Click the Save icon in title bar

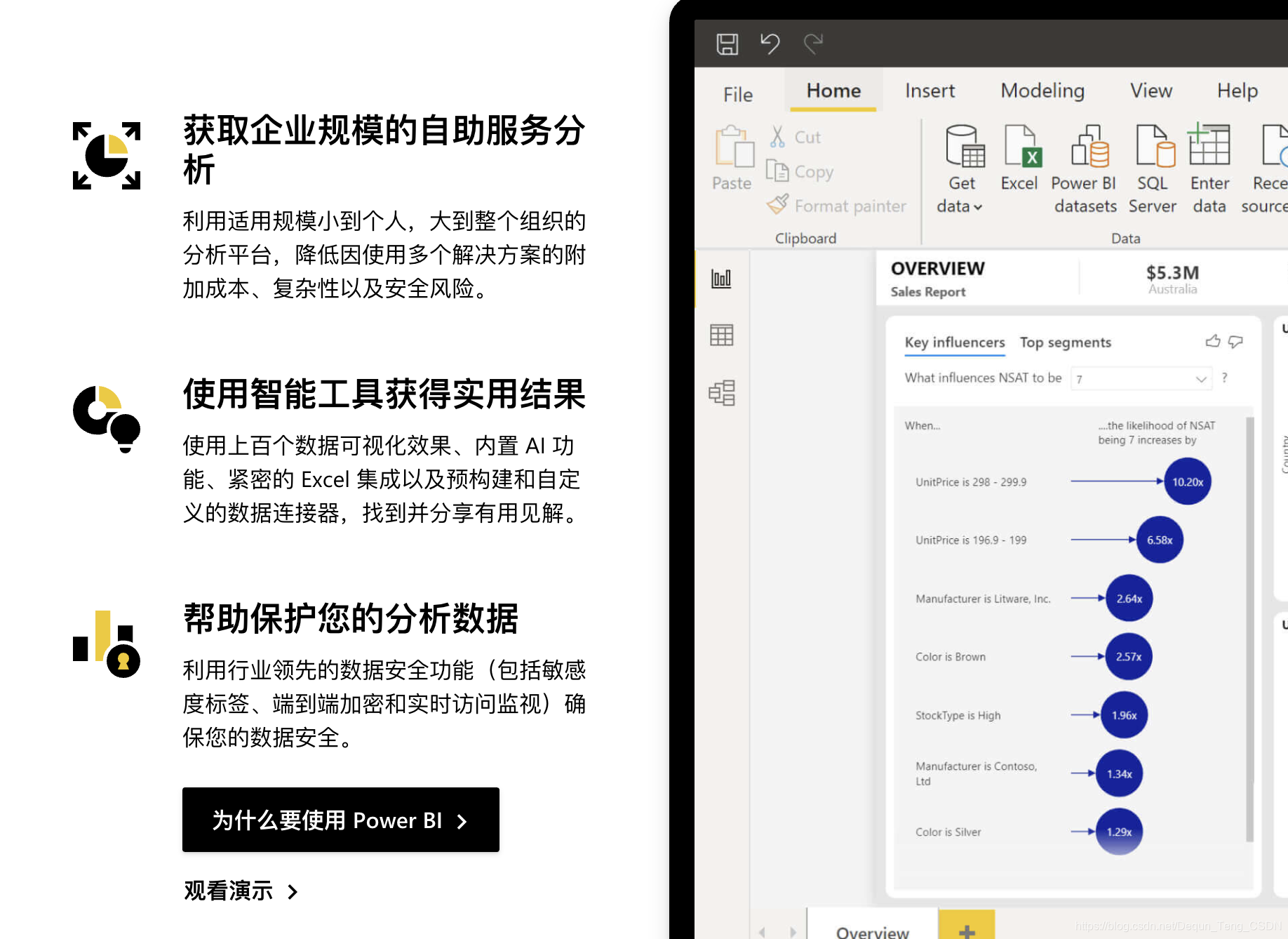pyautogui.click(x=727, y=44)
